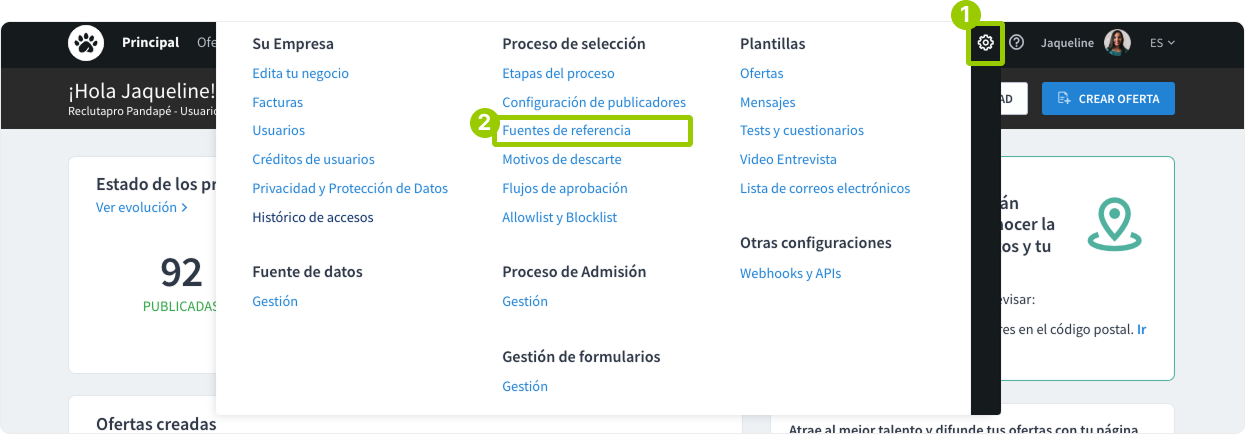
Task: Open Mensajes templates
Action: (x=767, y=102)
